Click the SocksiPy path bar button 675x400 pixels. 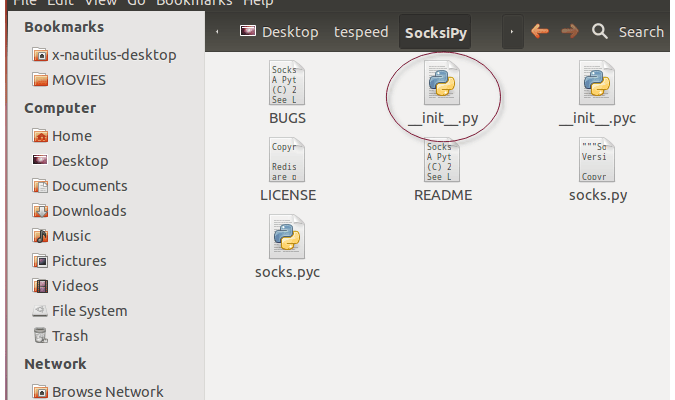[x=435, y=32]
